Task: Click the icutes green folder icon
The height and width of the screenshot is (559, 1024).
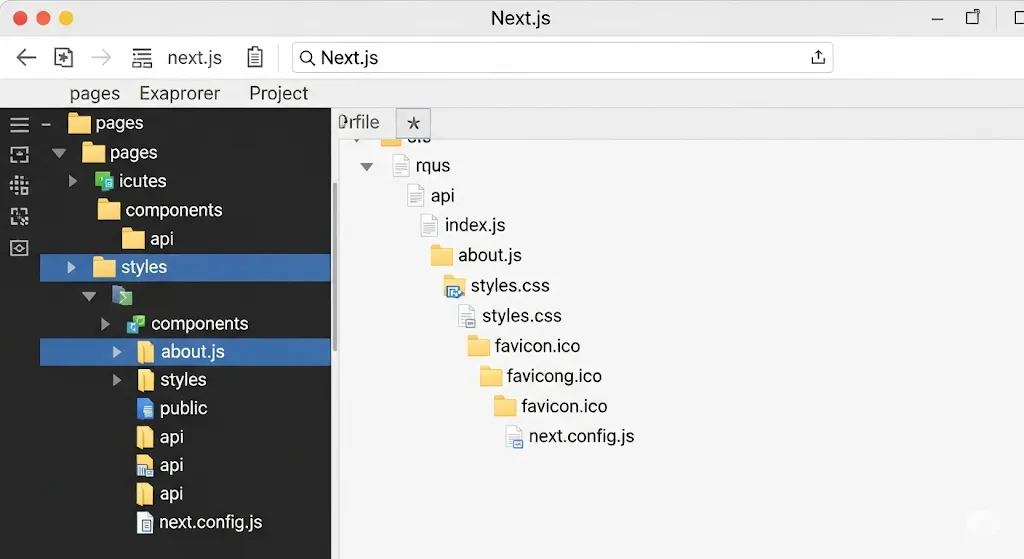Action: [x=104, y=181]
